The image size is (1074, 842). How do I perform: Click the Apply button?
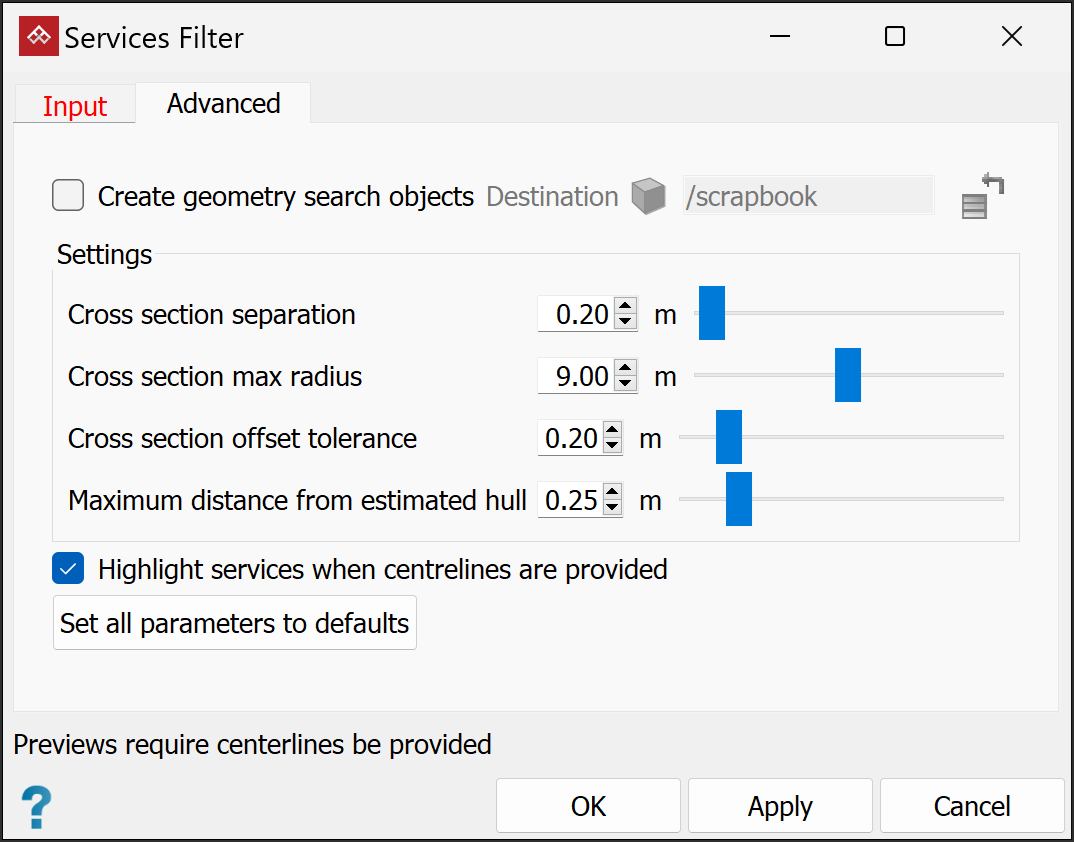[780, 806]
